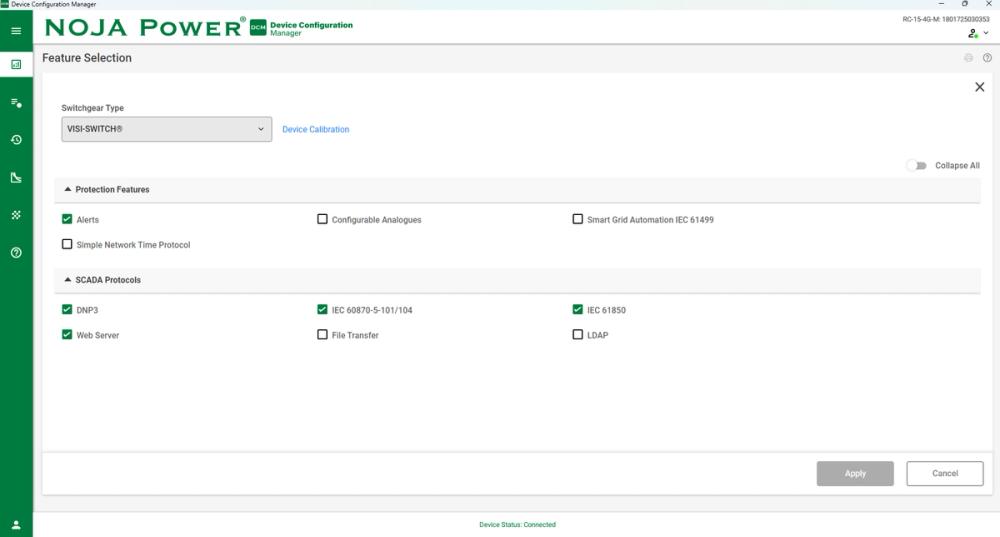1000x537 pixels.
Task: Uncheck the Alerts checkbox
Action: (67, 219)
